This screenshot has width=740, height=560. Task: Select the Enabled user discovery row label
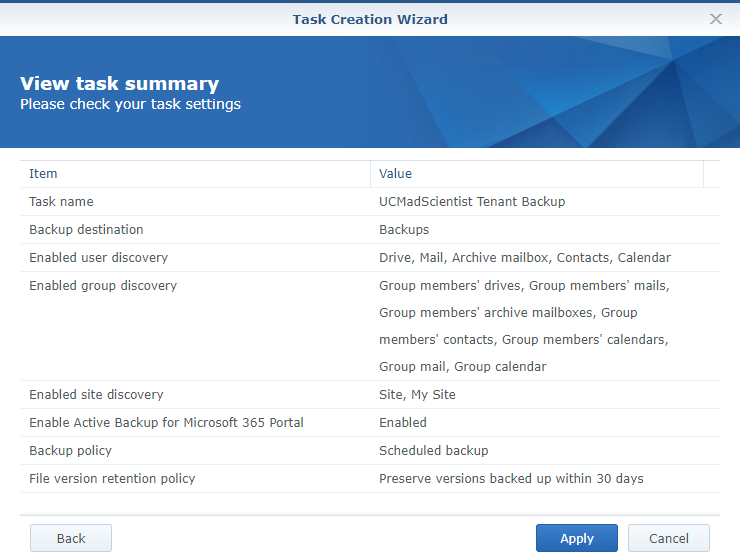coord(98,258)
